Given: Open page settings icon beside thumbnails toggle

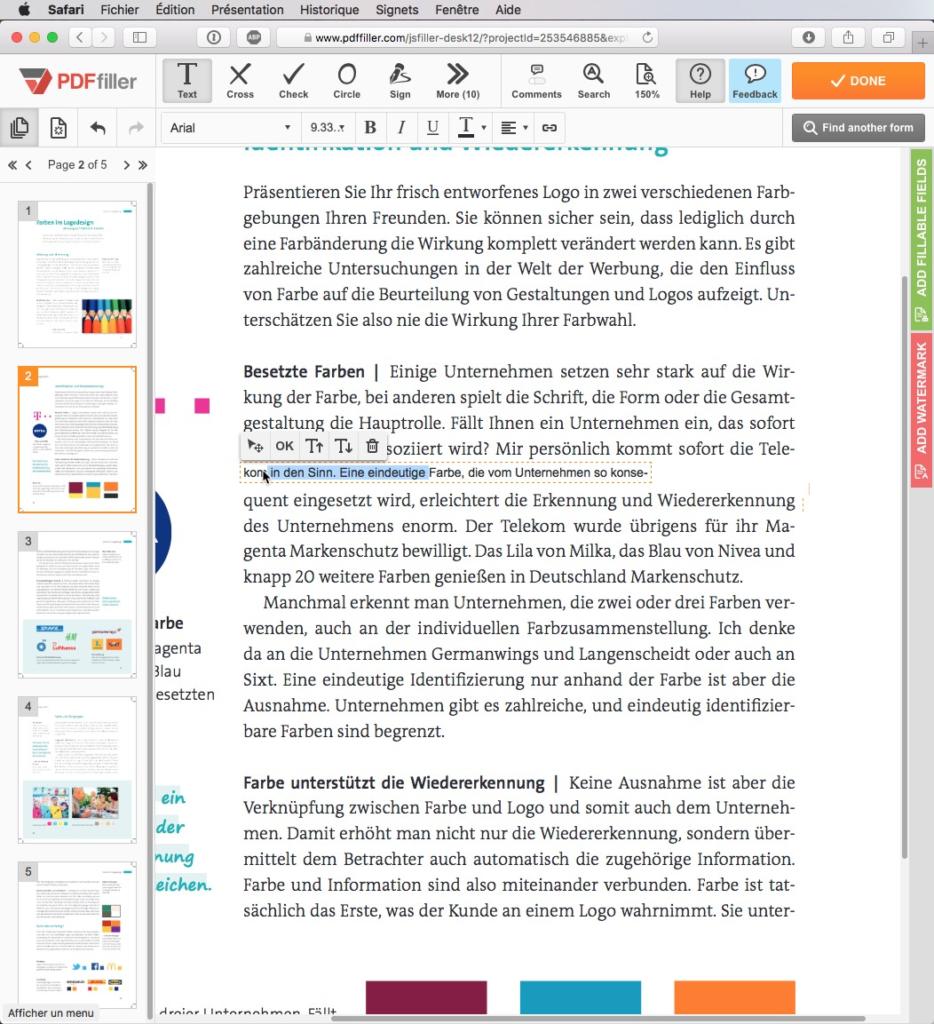Looking at the screenshot, I should [58, 127].
